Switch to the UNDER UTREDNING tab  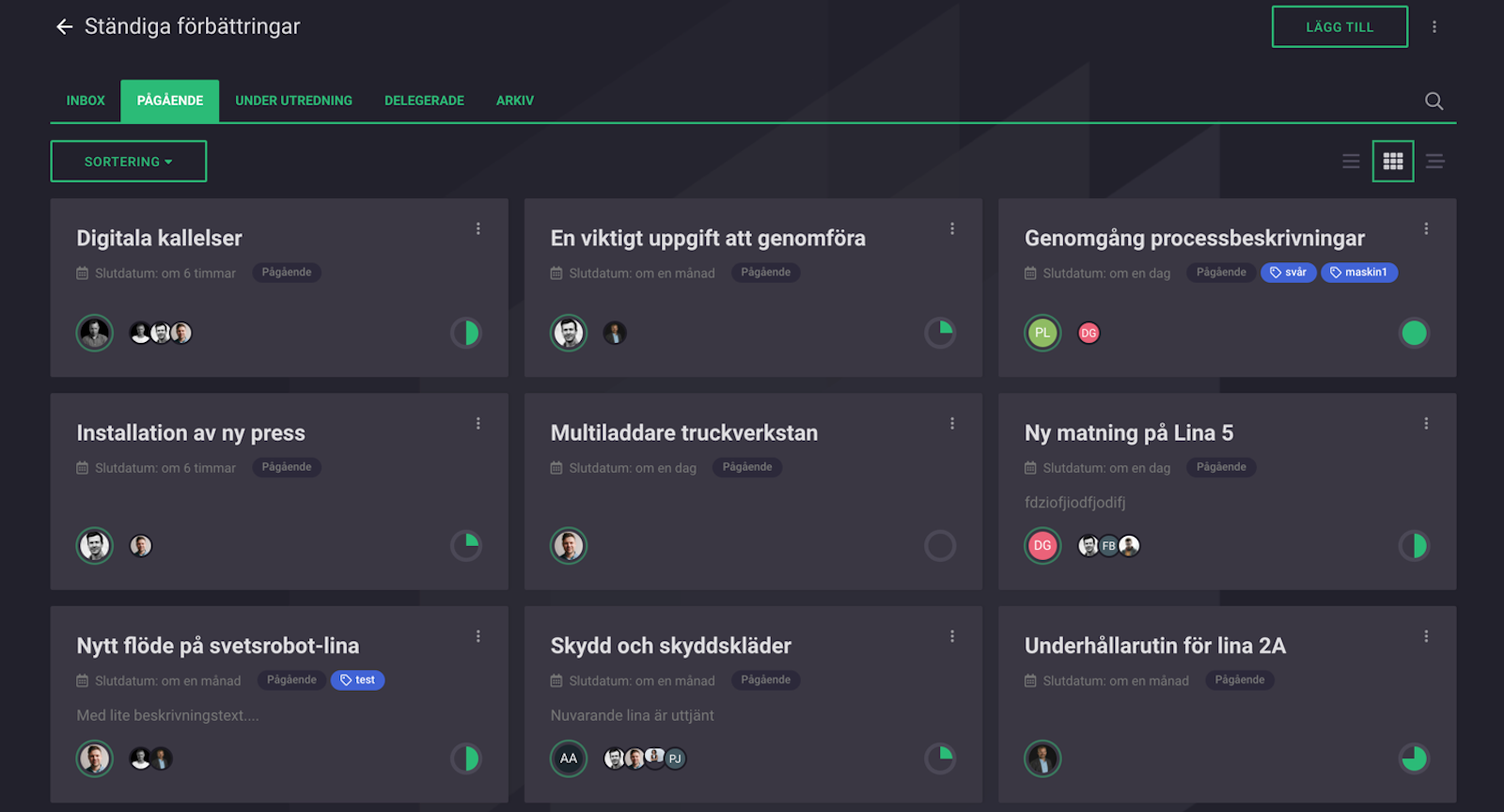[x=294, y=101]
